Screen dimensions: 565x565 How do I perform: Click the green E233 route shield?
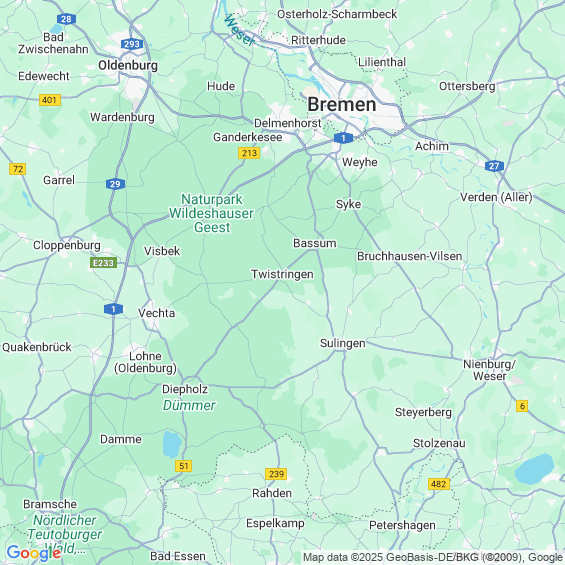point(103,263)
